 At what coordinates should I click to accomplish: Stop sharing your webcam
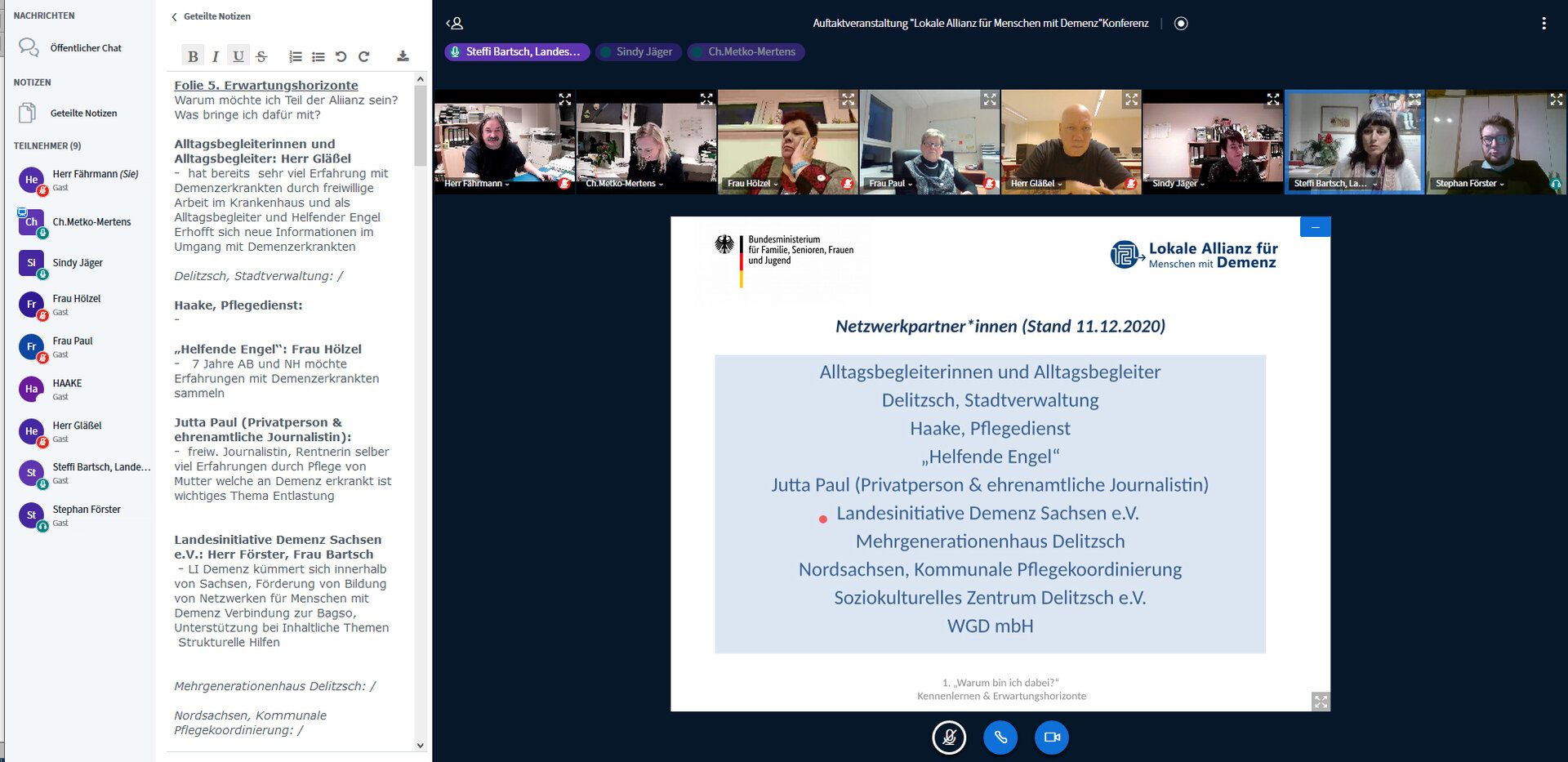coord(1051,737)
